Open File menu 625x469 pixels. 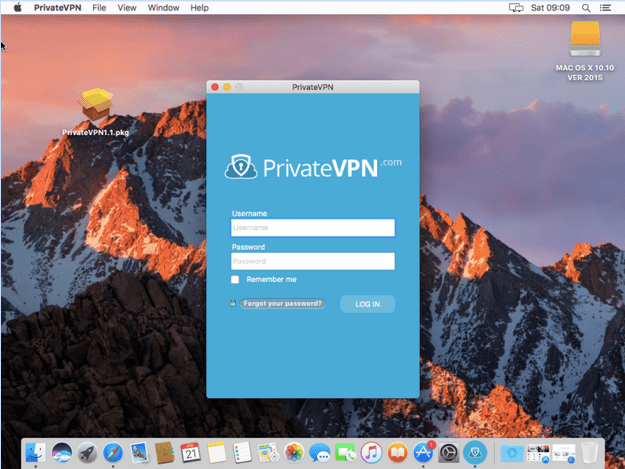point(99,8)
